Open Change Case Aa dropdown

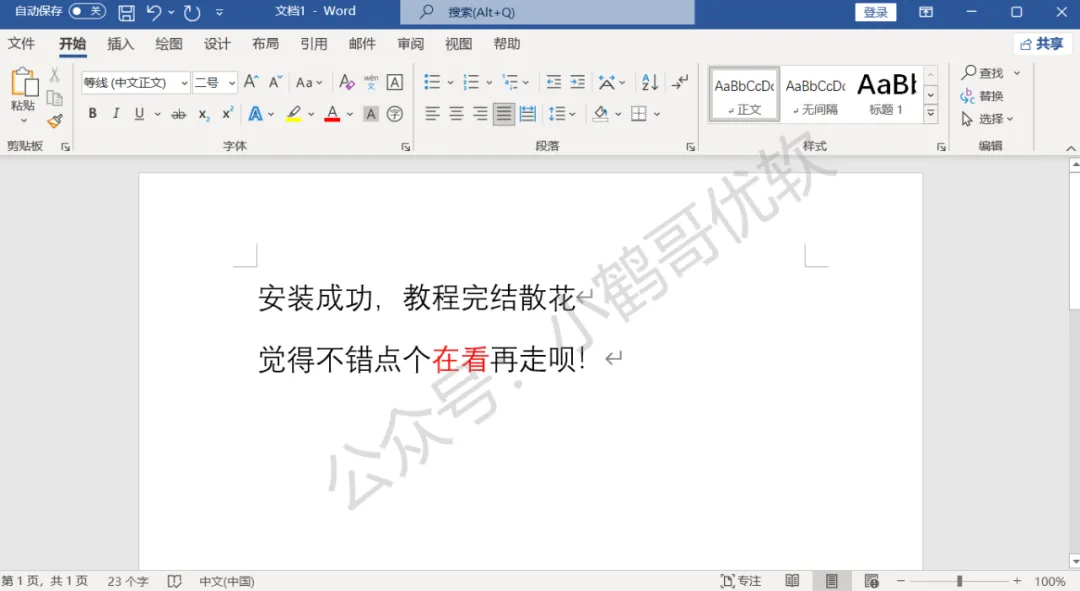pos(309,82)
